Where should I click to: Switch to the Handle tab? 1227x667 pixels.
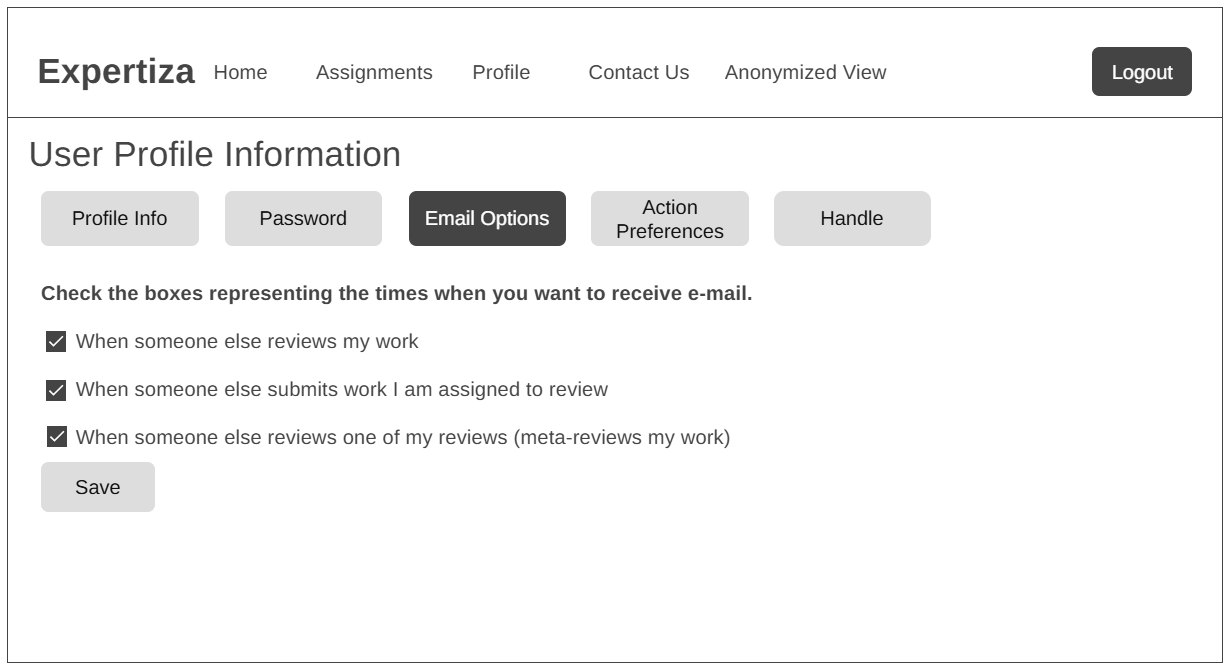[x=852, y=218]
